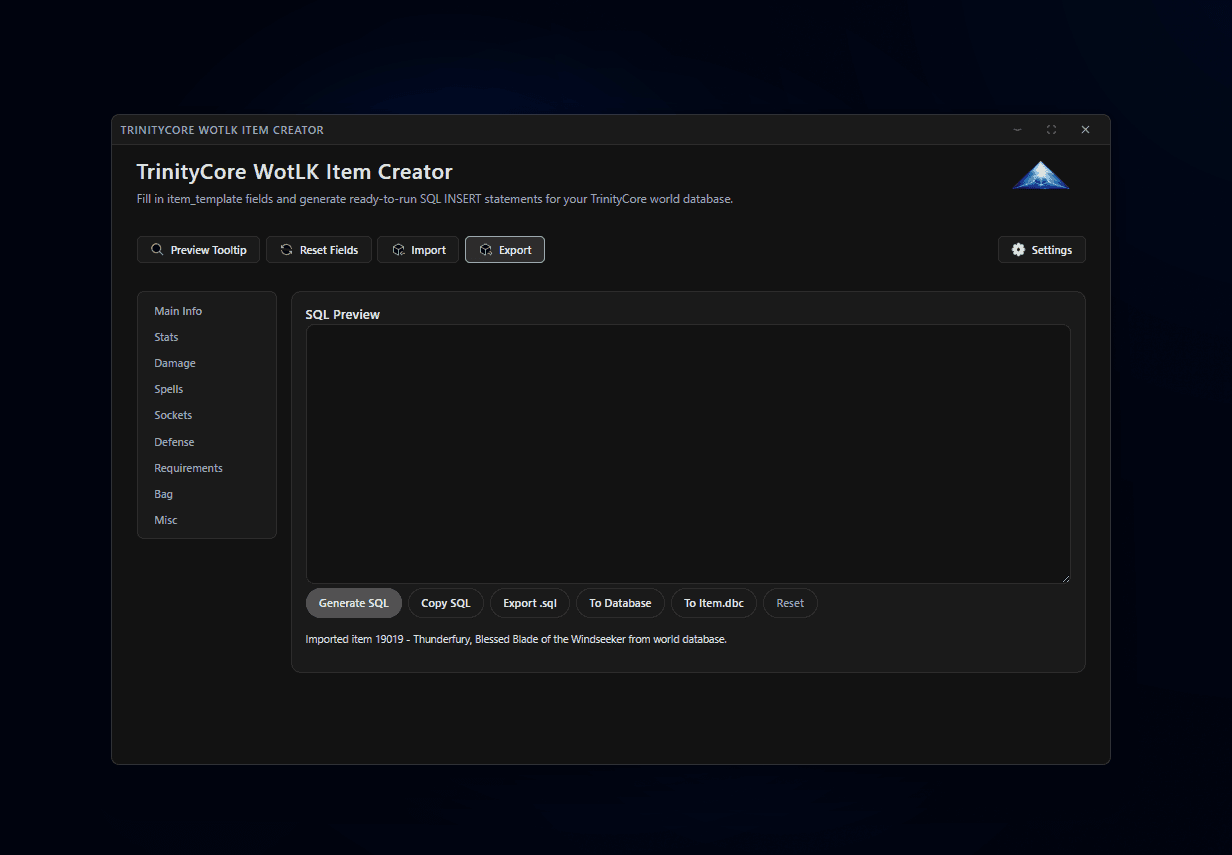Viewport: 1232px width, 855px height.
Task: Switch to the Requirements section
Action: [188, 468]
